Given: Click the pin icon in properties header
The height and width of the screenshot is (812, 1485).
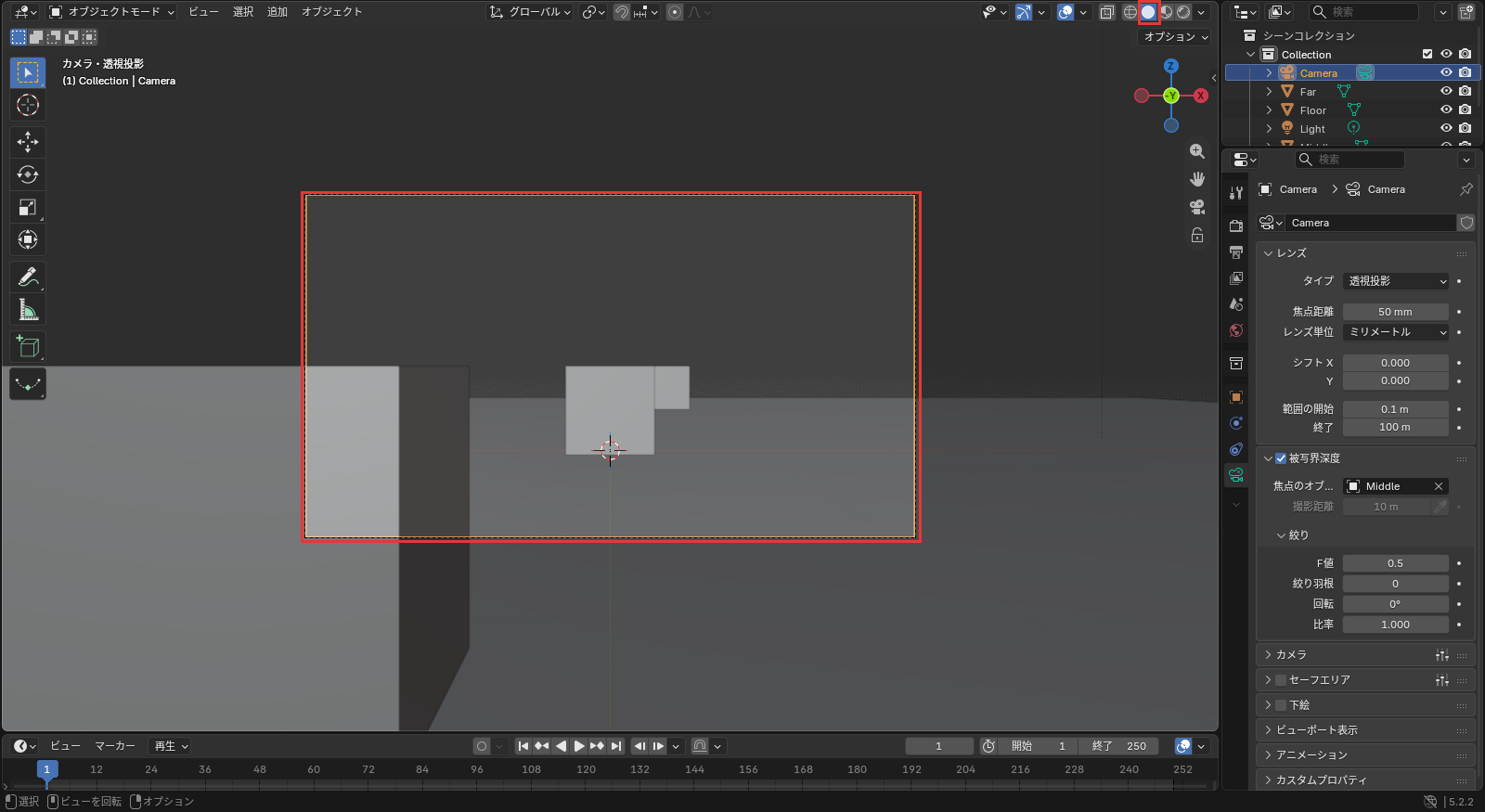Looking at the screenshot, I should point(1466,189).
